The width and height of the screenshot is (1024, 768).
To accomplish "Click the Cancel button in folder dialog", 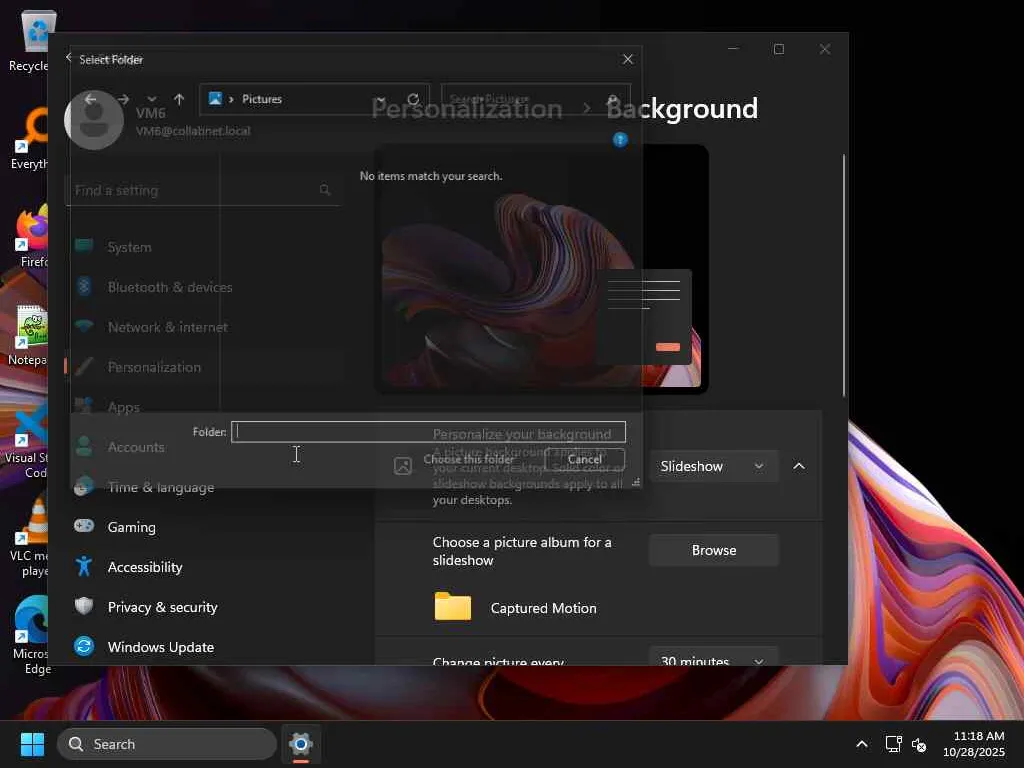I will point(585,459).
